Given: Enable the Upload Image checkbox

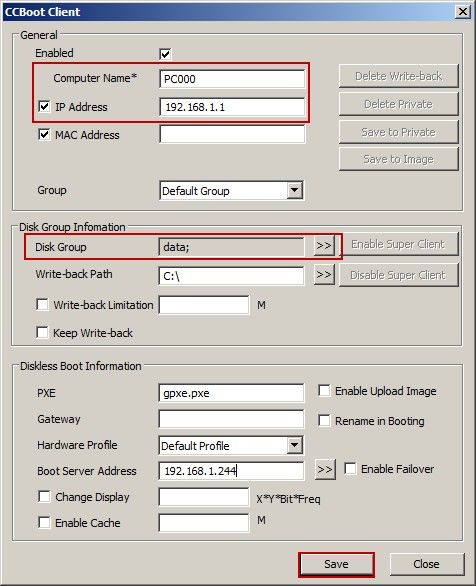Looking at the screenshot, I should pos(324,391).
